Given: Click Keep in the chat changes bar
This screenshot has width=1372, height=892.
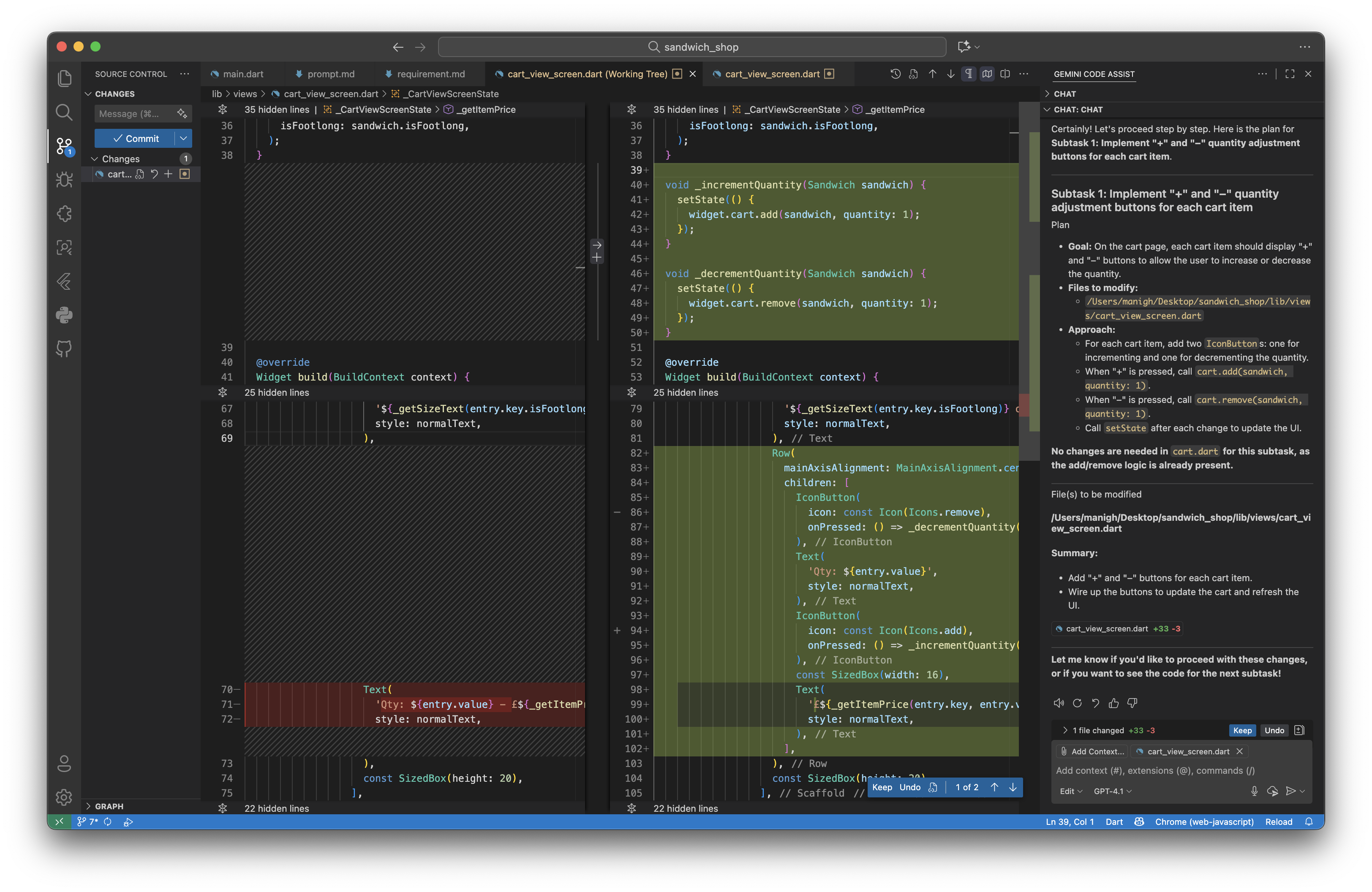Looking at the screenshot, I should pyautogui.click(x=1242, y=730).
